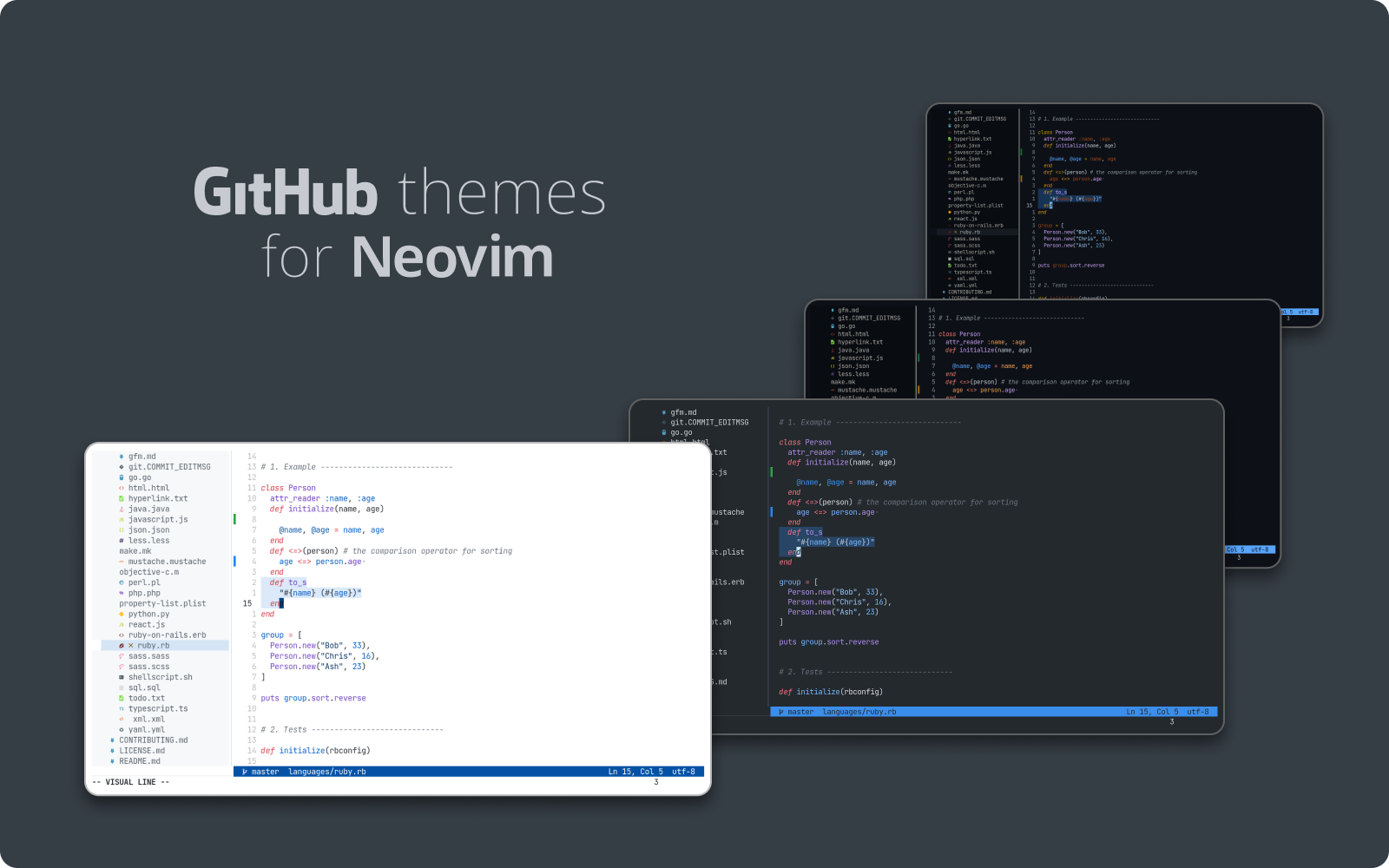Click the TS icon beside typescript.ts, light window
Viewport: 1389px width, 868px height.
click(122, 709)
